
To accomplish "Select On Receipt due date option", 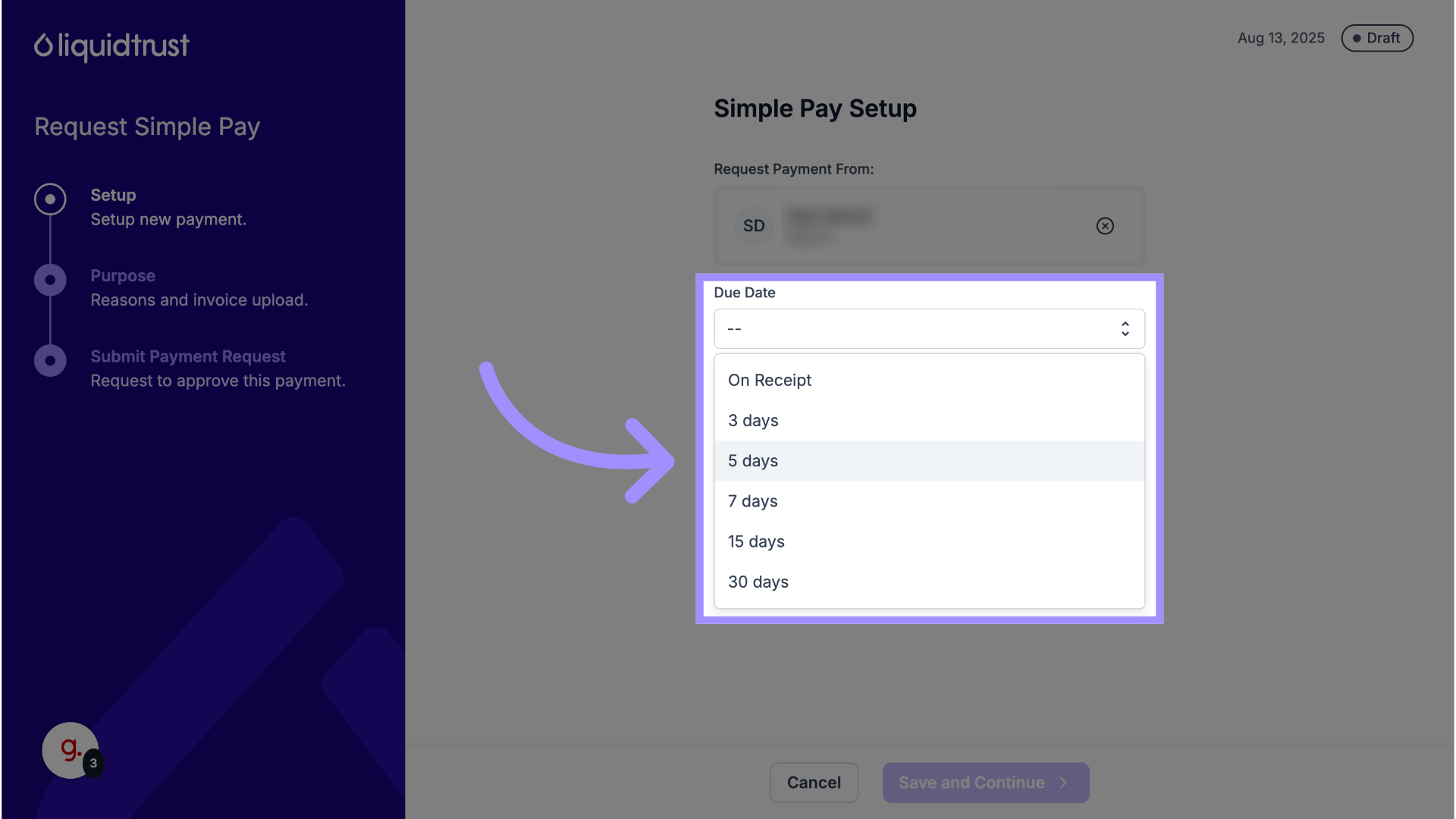I will (770, 380).
